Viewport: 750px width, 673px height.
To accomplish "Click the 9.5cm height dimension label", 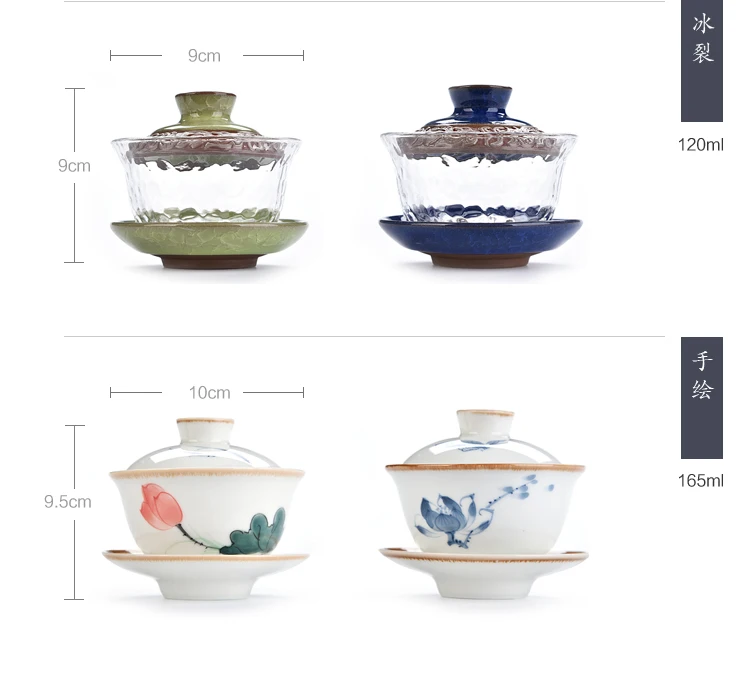I will click(x=68, y=502).
